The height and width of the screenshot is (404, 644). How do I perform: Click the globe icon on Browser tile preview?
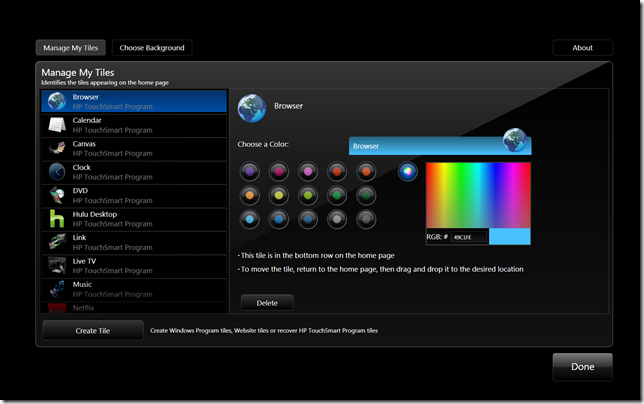(x=515, y=140)
